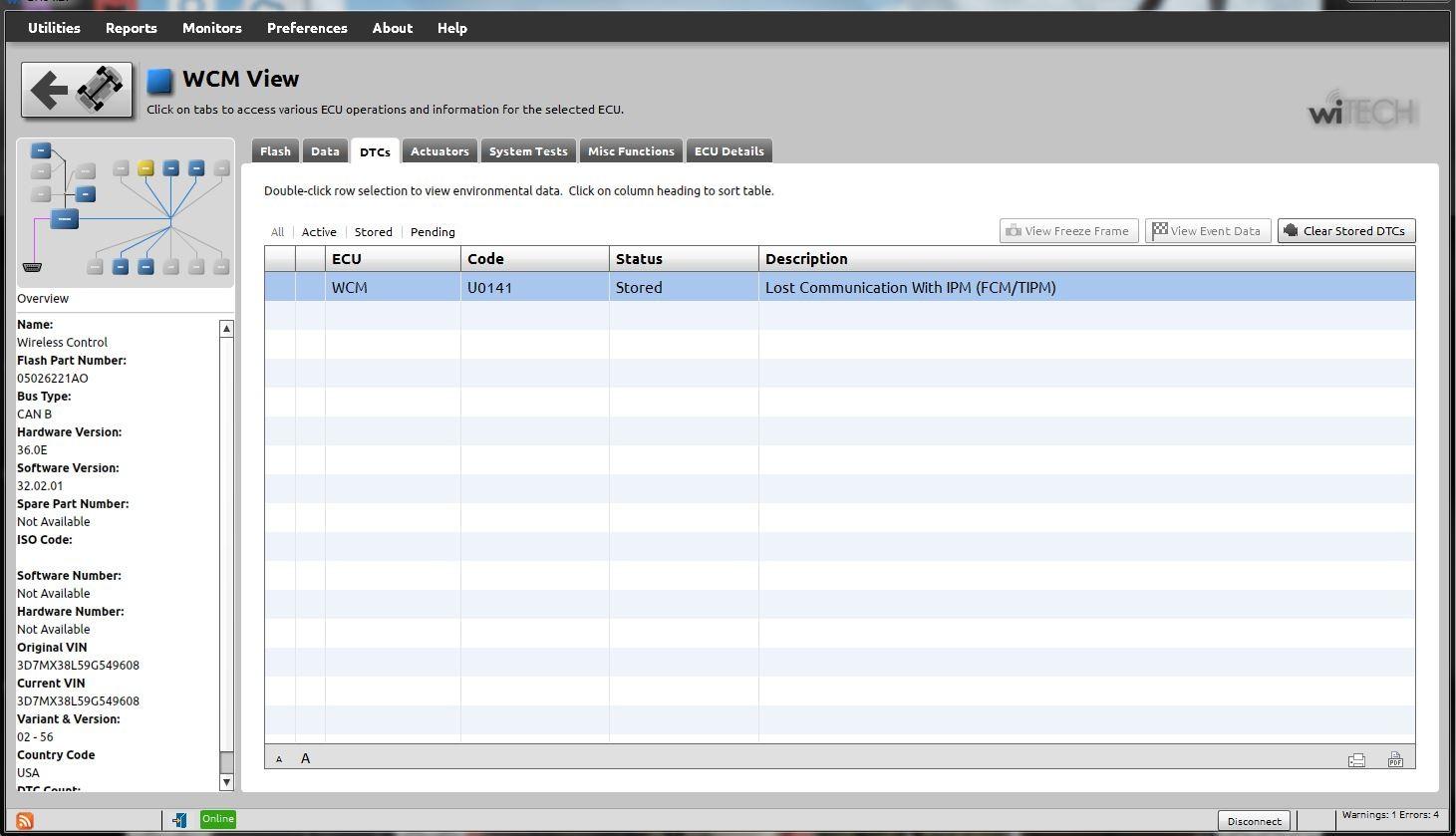The height and width of the screenshot is (836, 1456).
Task: Open the Misc Functions tab
Action: (x=631, y=151)
